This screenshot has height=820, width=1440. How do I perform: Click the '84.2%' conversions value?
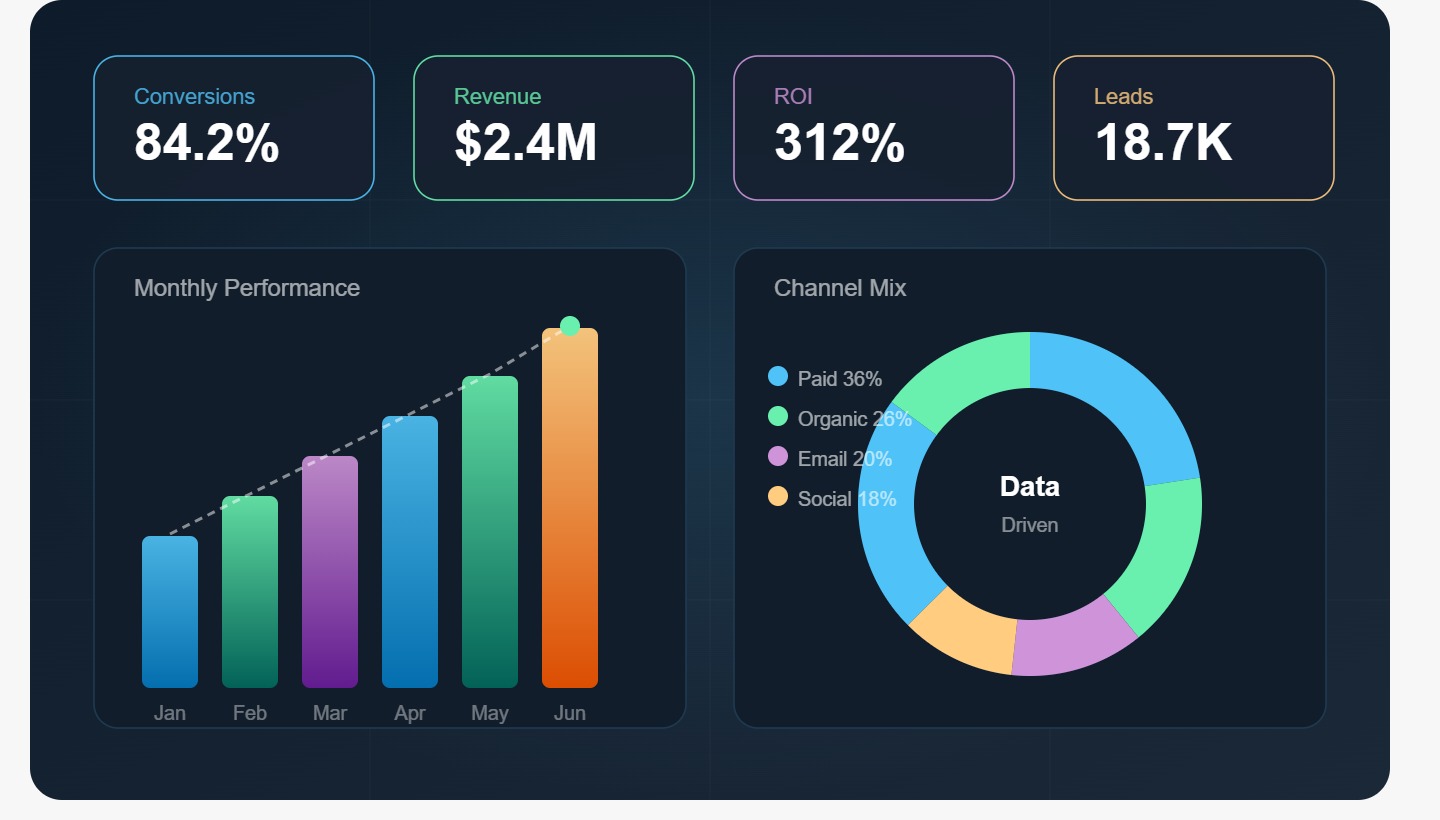[x=207, y=142]
